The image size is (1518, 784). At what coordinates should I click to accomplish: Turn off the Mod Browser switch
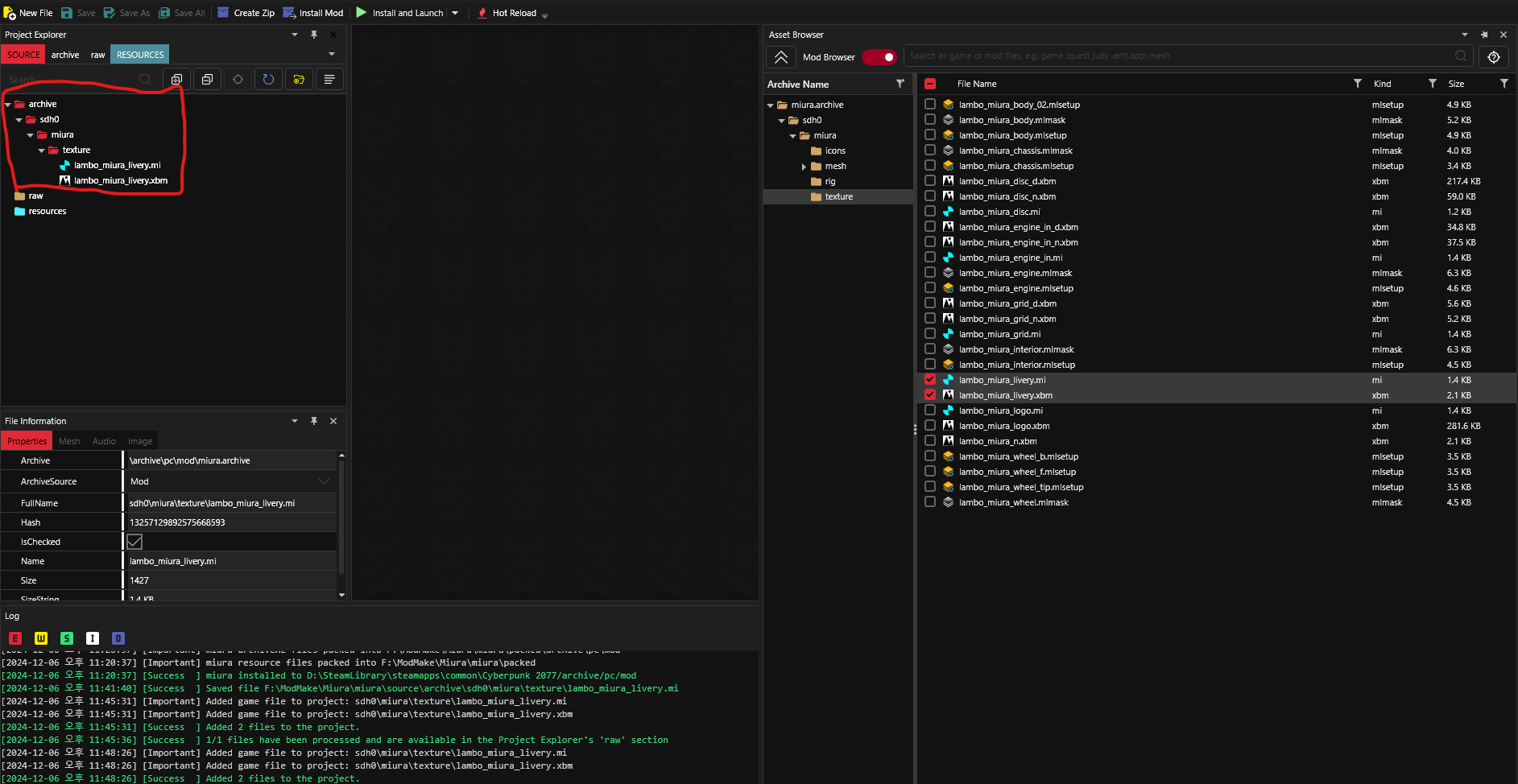pyautogui.click(x=879, y=57)
